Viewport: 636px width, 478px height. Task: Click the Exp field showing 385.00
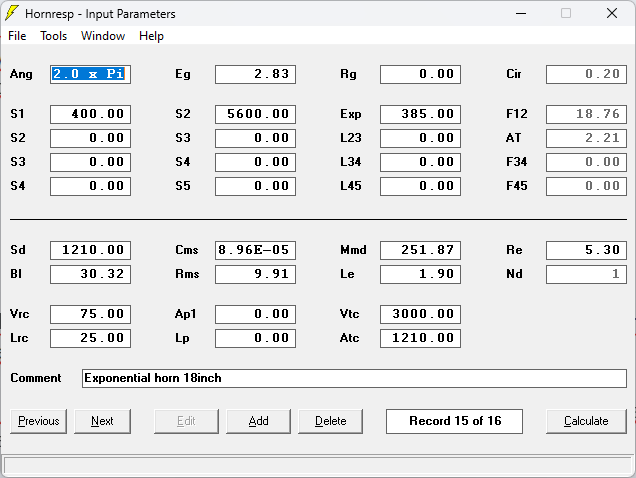pyautogui.click(x=420, y=114)
